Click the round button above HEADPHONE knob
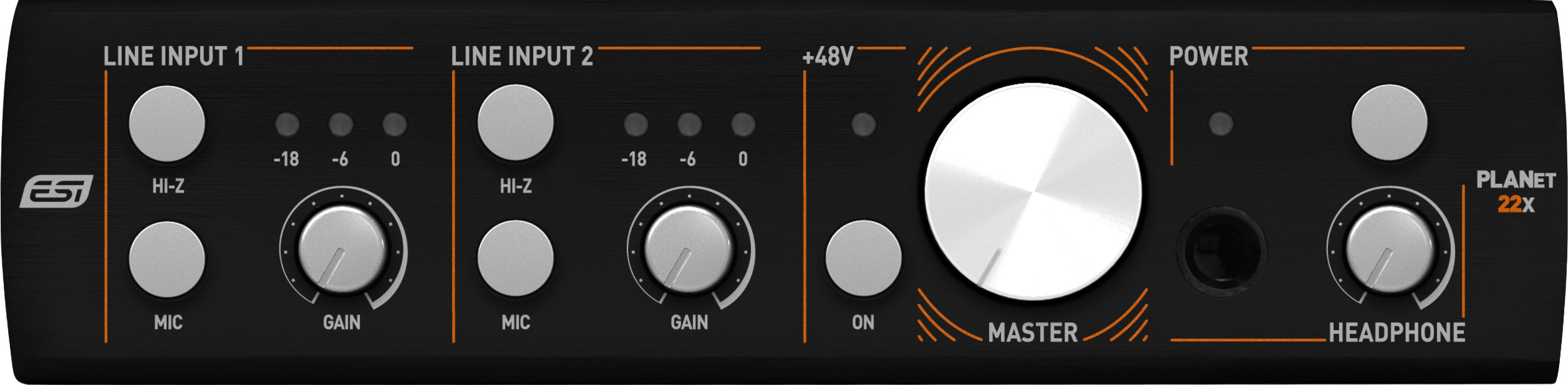The image size is (1568, 385). (x=1389, y=123)
